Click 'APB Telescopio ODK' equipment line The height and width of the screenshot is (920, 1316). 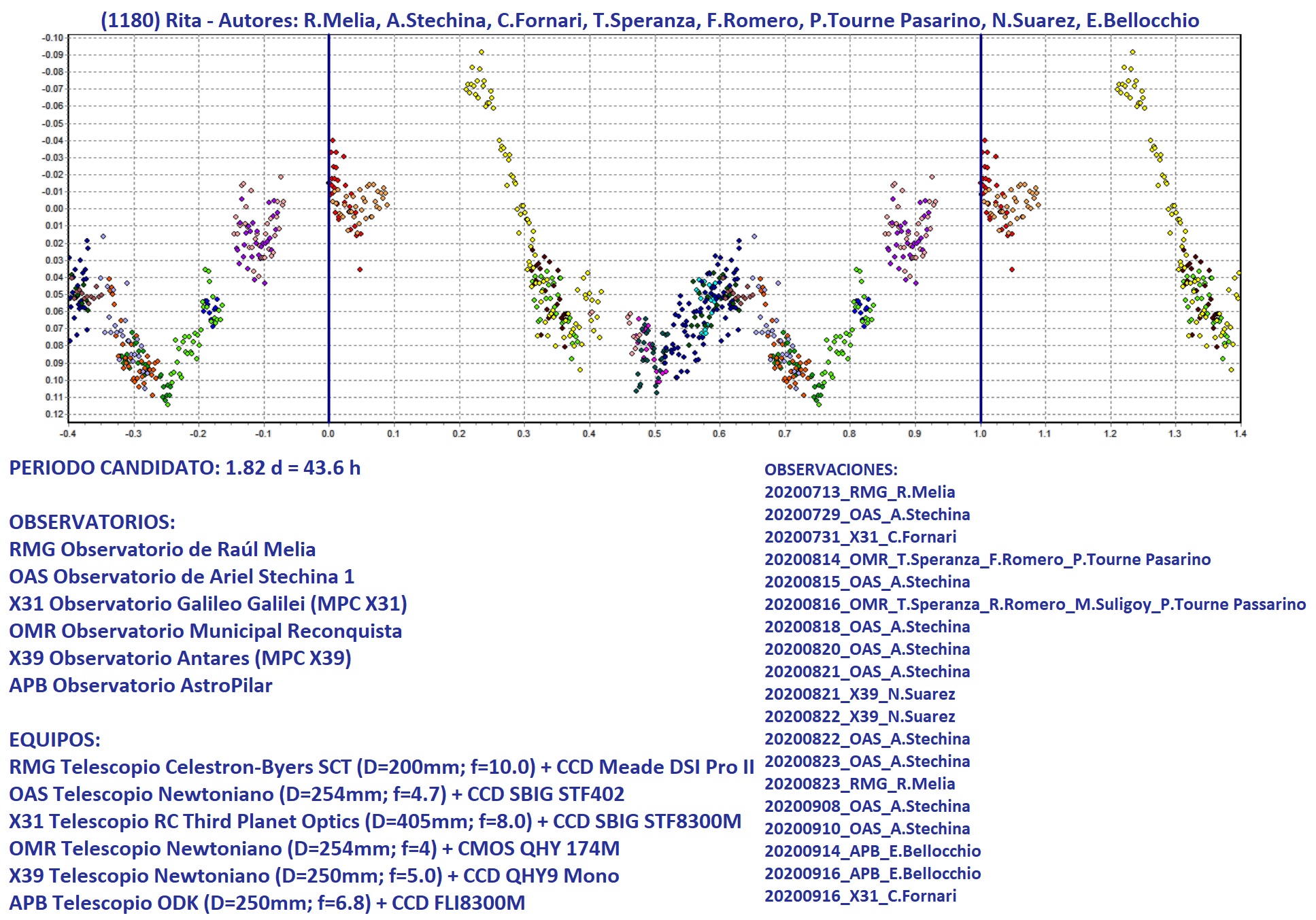coord(267,903)
